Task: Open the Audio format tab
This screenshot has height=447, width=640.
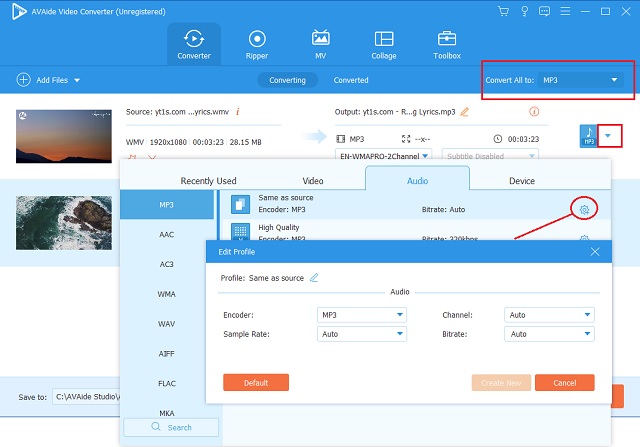Action: (417, 179)
